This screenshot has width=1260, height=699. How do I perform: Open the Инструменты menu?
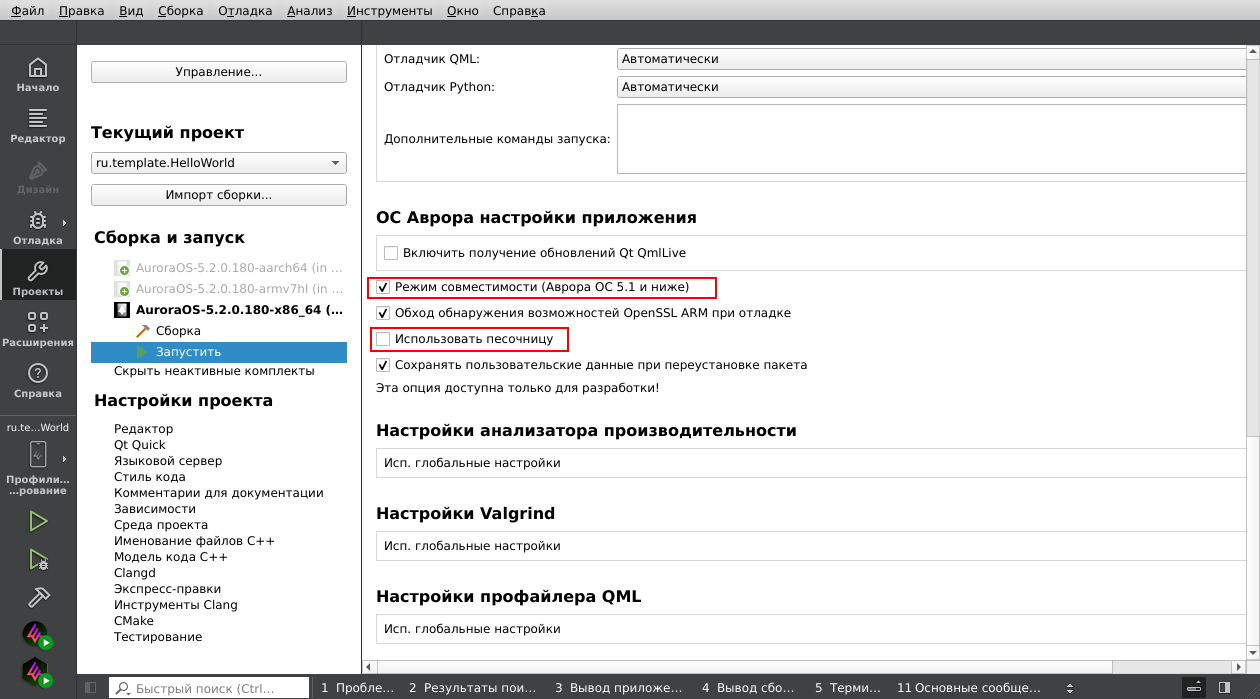coord(390,11)
